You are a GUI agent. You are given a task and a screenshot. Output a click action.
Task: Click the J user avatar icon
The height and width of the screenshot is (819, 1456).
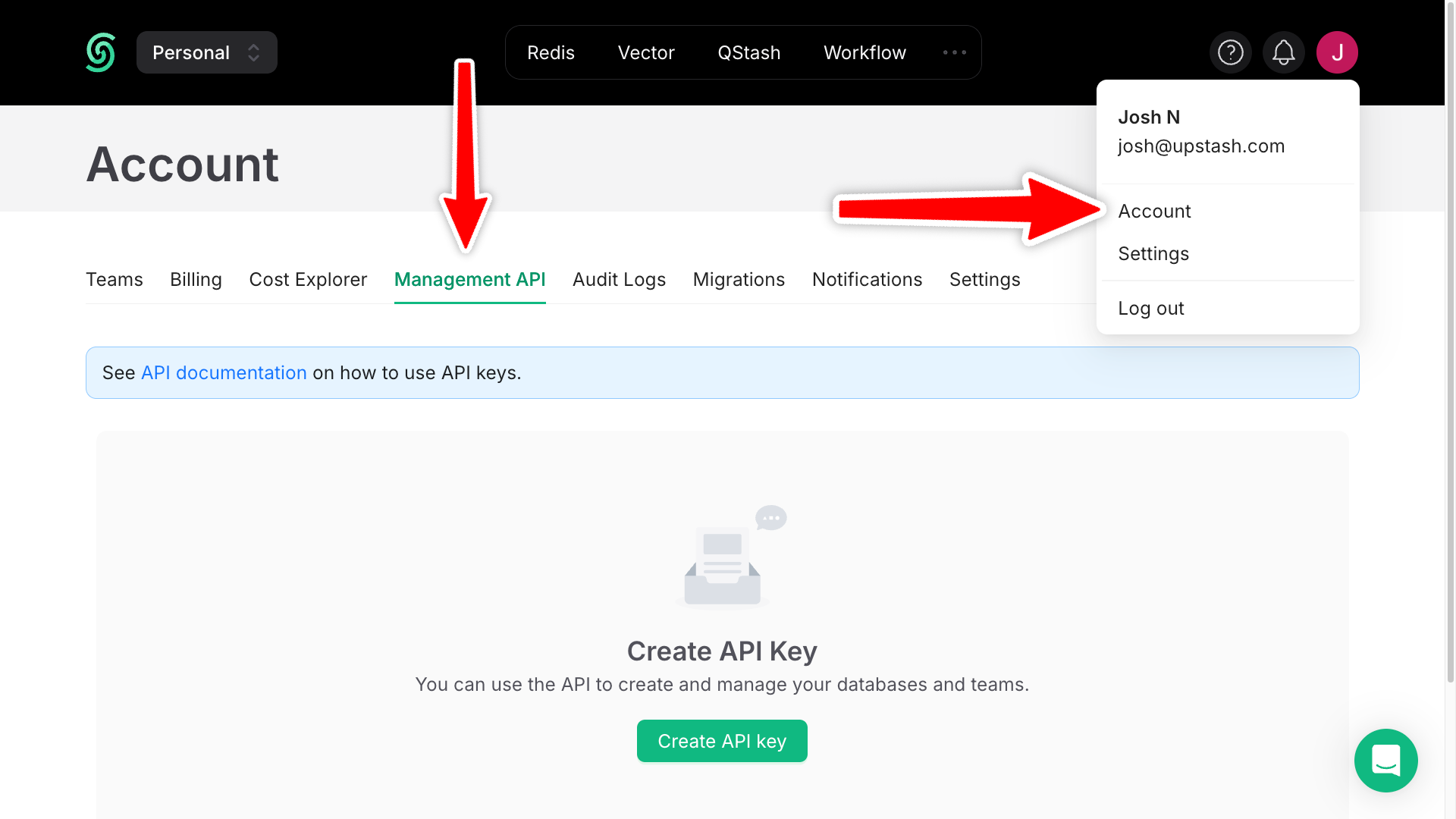tap(1337, 52)
